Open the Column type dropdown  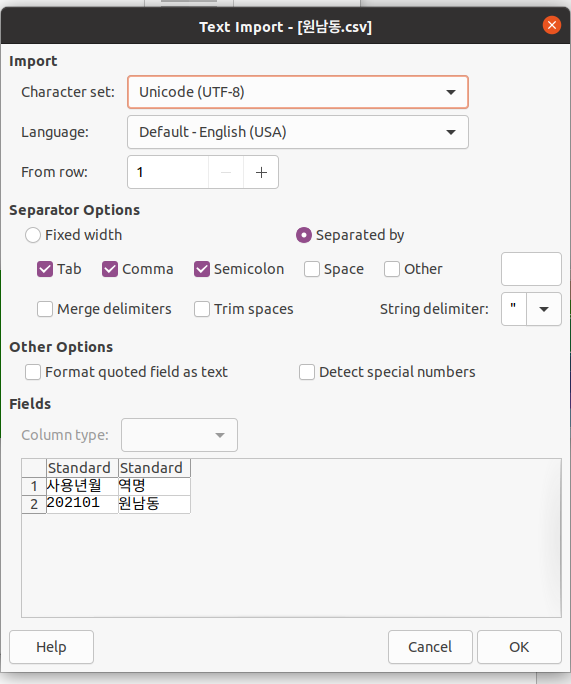(179, 435)
